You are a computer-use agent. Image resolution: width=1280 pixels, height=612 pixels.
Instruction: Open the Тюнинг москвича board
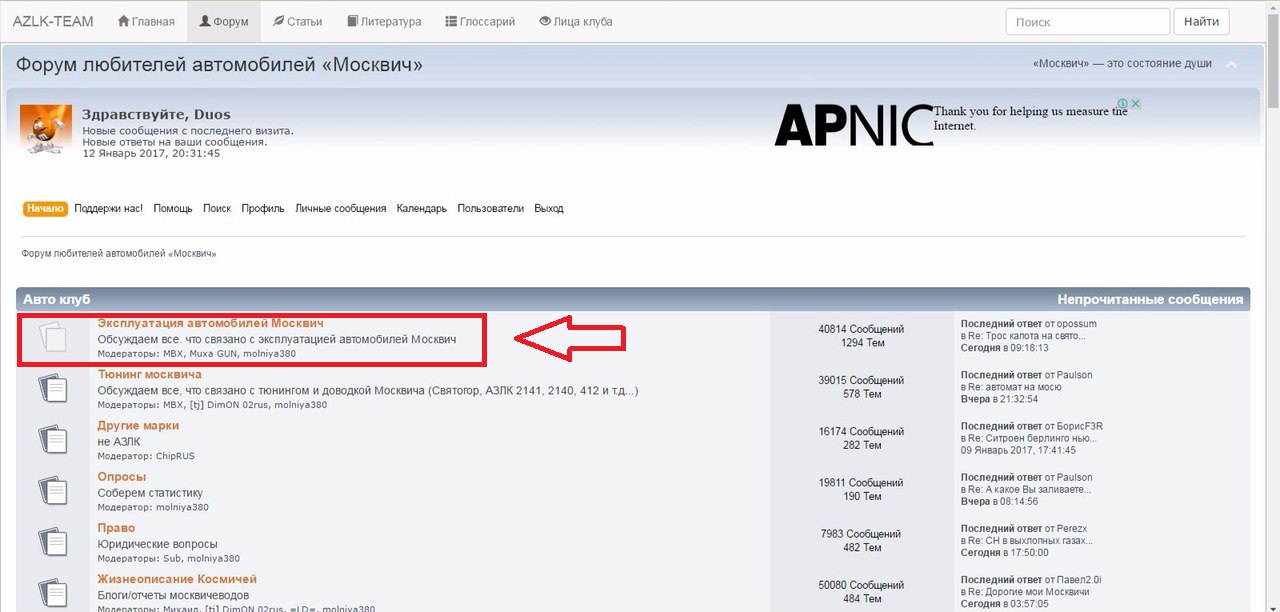click(149, 374)
